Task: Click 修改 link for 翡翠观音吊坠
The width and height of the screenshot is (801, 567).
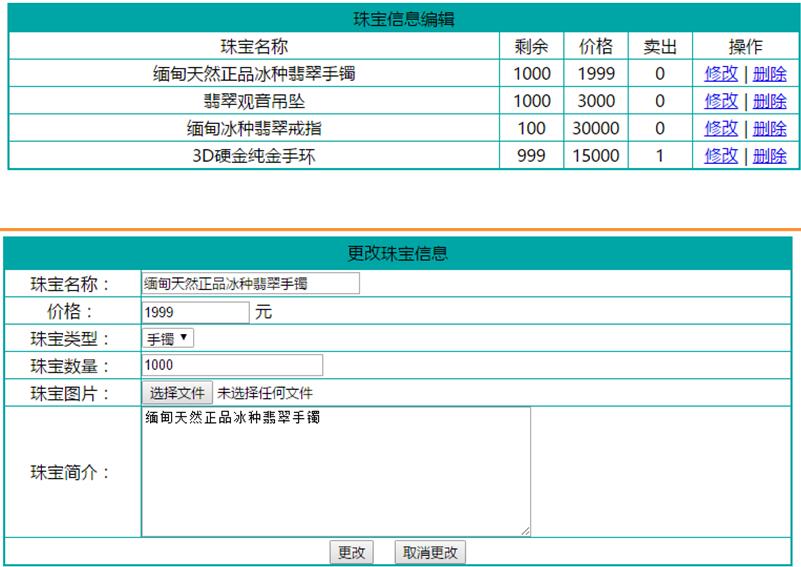Action: point(721,101)
